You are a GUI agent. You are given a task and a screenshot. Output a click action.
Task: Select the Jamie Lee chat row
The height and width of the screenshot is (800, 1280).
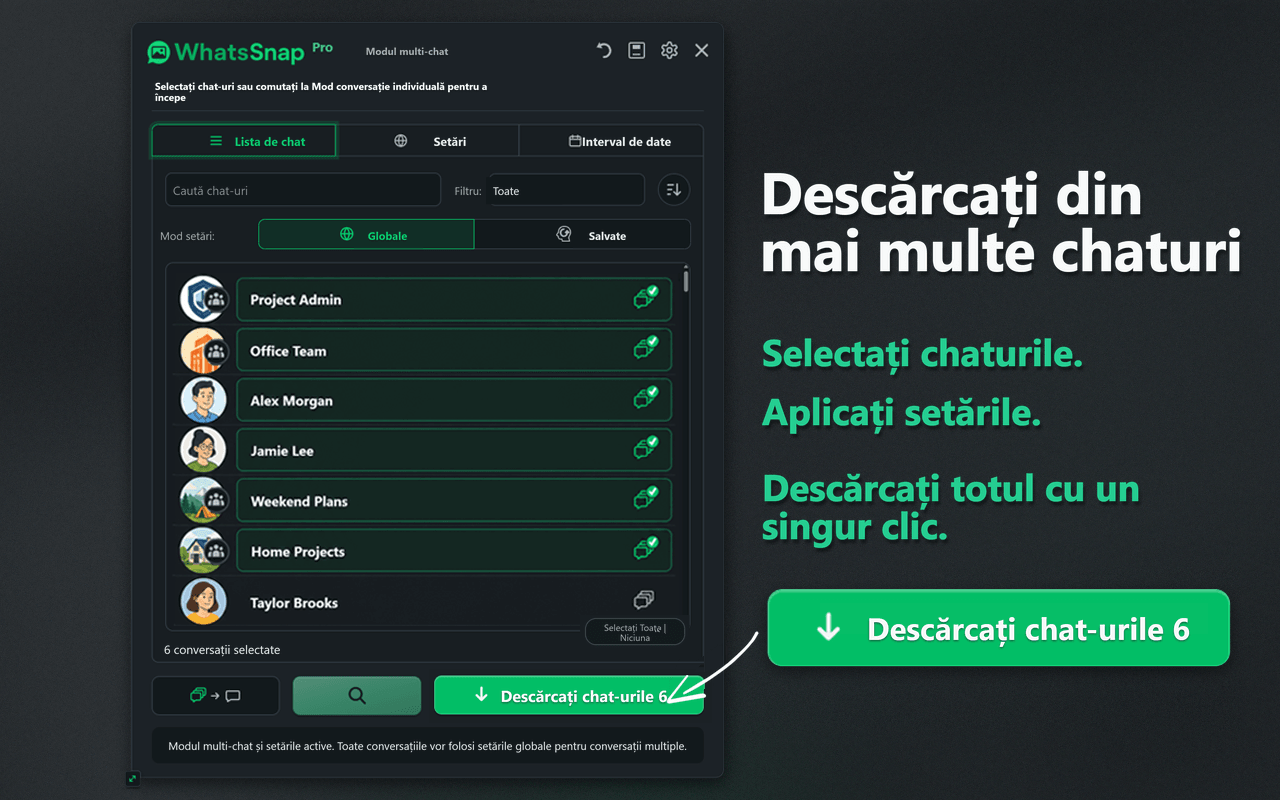454,450
